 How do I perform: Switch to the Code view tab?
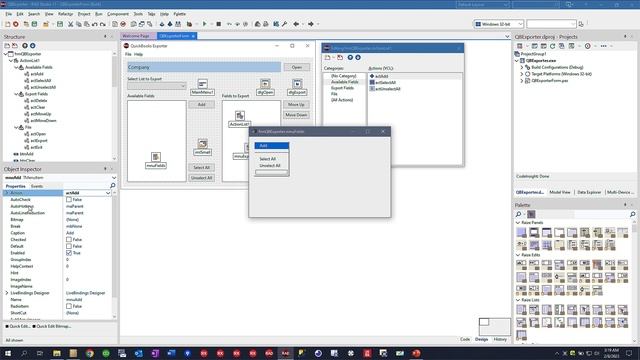pyautogui.click(x=465, y=339)
